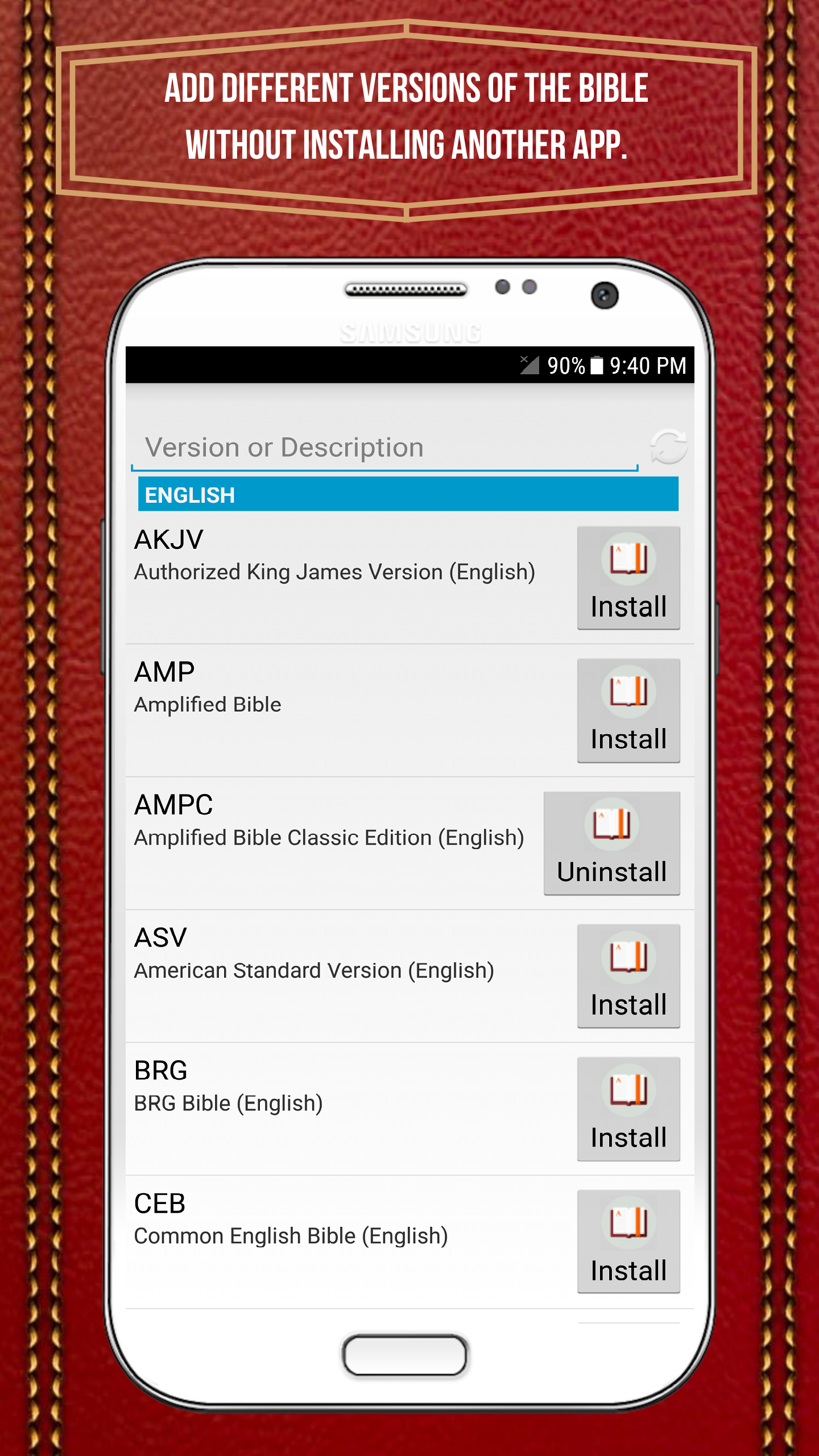
Task: Tap the refresh icon beside search field
Action: 668,446
